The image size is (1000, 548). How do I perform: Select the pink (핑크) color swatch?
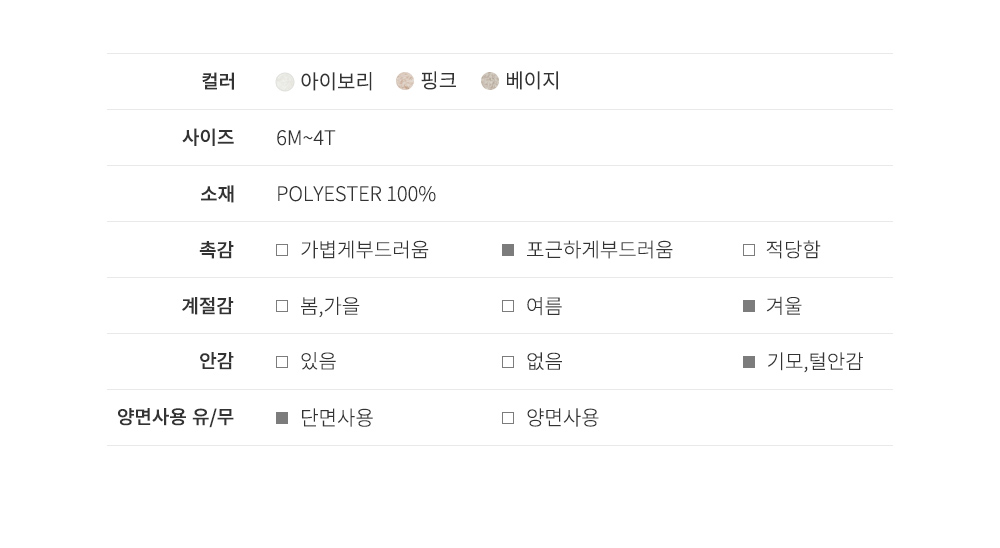tap(405, 82)
